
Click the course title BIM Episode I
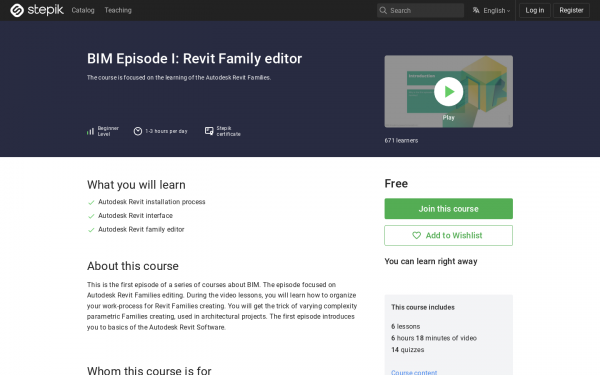pyautogui.click(x=194, y=59)
